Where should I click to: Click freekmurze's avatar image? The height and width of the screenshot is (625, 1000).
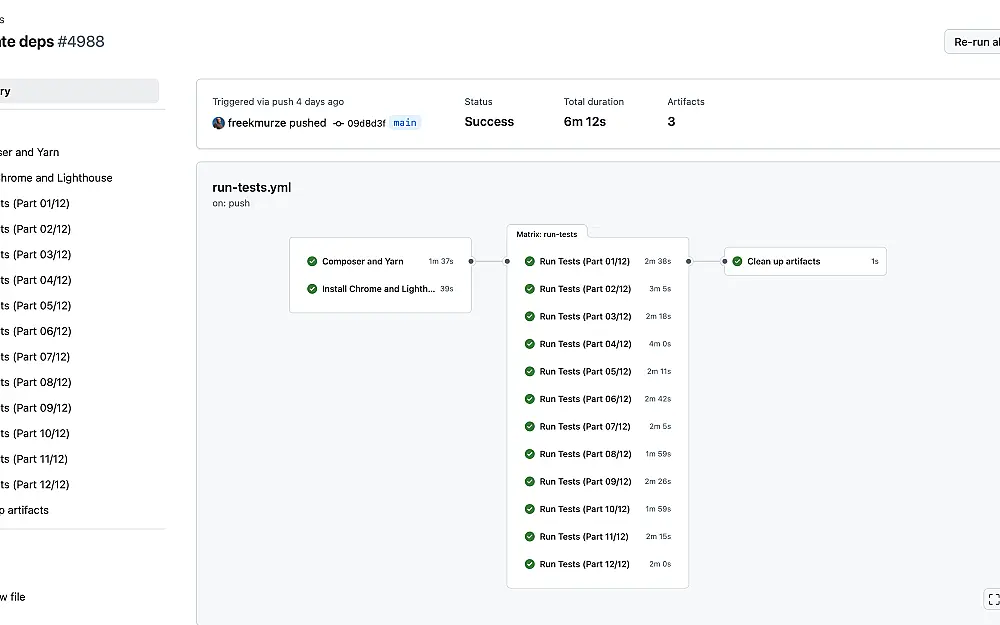coord(218,123)
